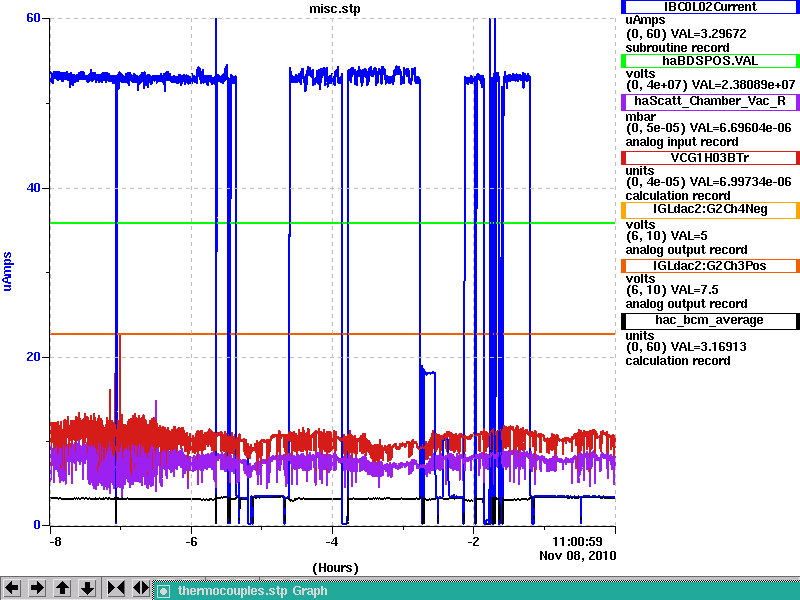Click the x-axis tick label -2
Screen dimensions: 800x600
473,541
